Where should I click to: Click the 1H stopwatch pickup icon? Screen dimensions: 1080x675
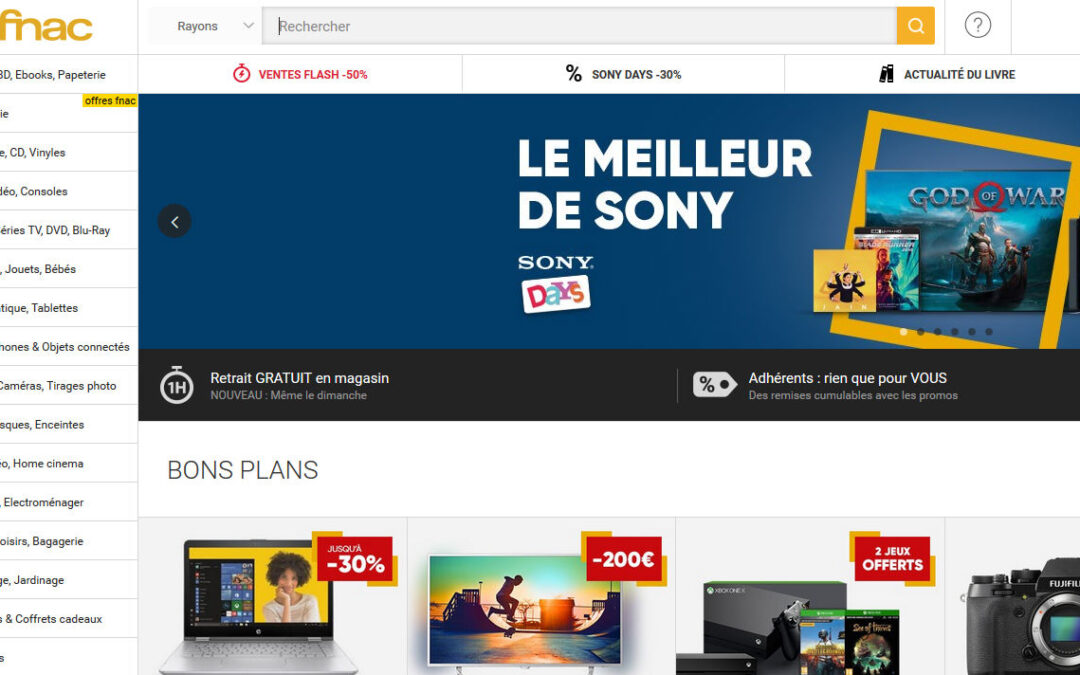[176, 385]
